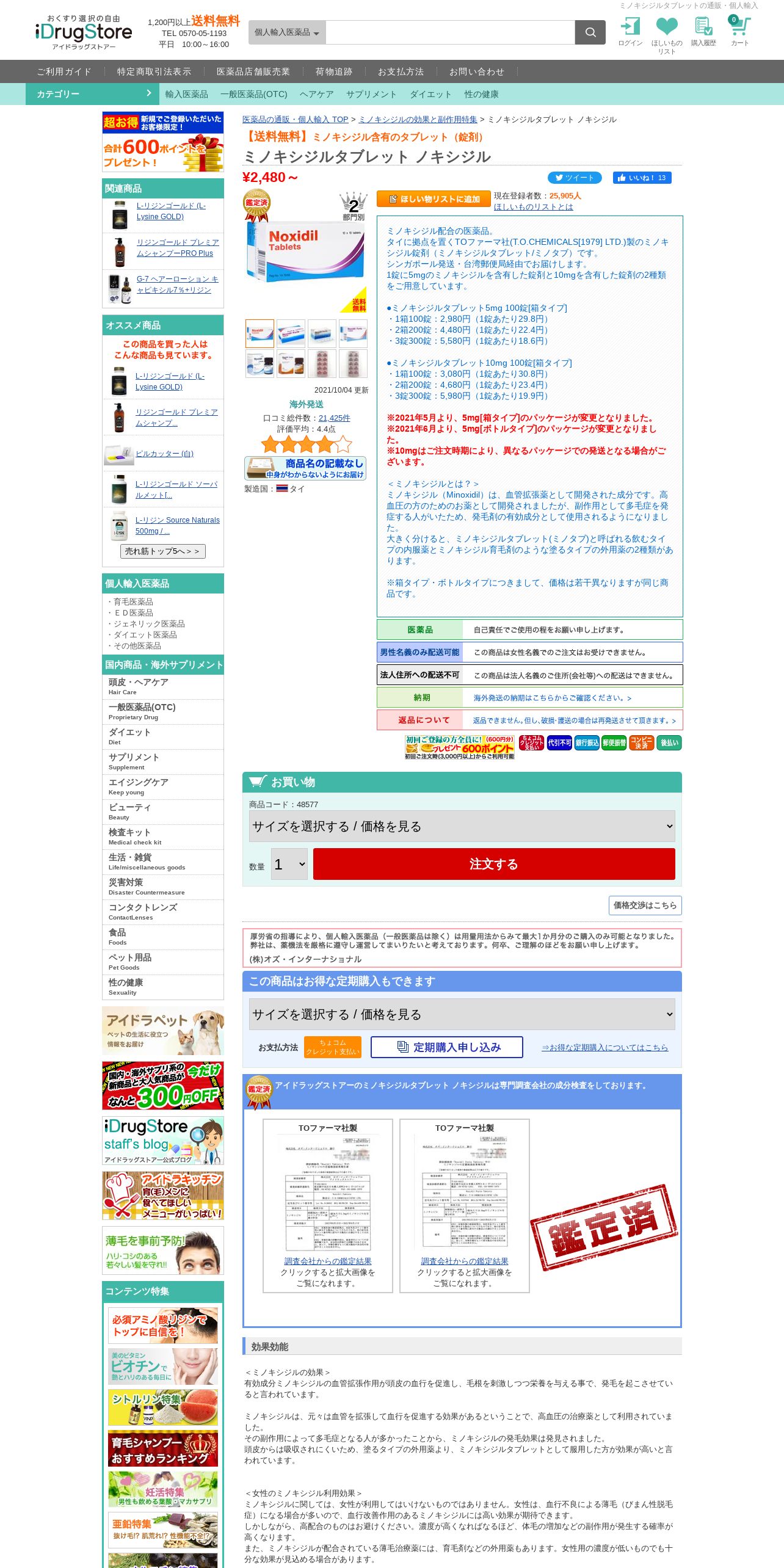Viewport: 784px width, 1568px height.
Task: Click the アイドラペット banner
Action: coord(163,1031)
